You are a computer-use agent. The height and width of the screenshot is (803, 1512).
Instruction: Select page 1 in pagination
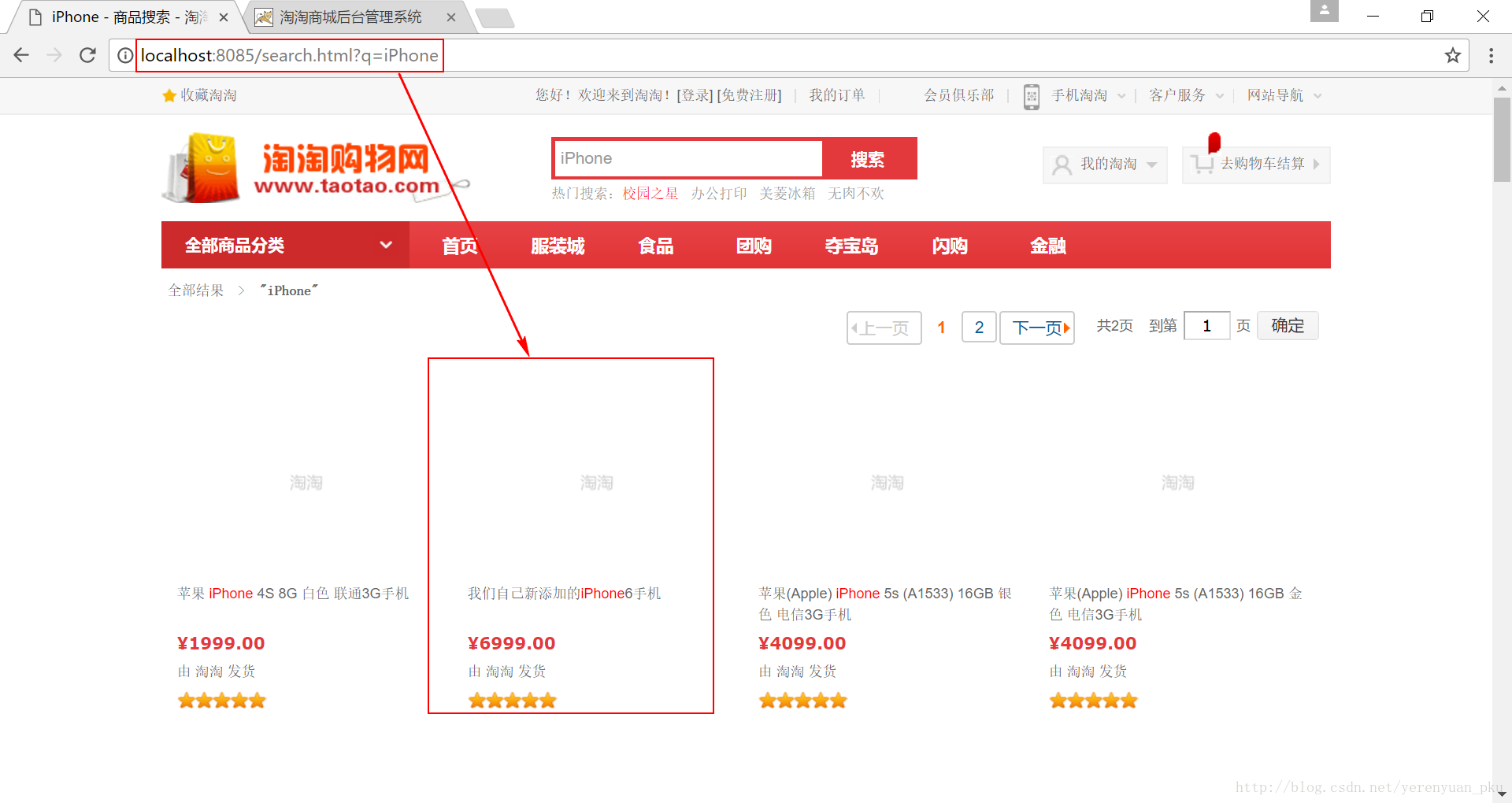click(x=941, y=327)
